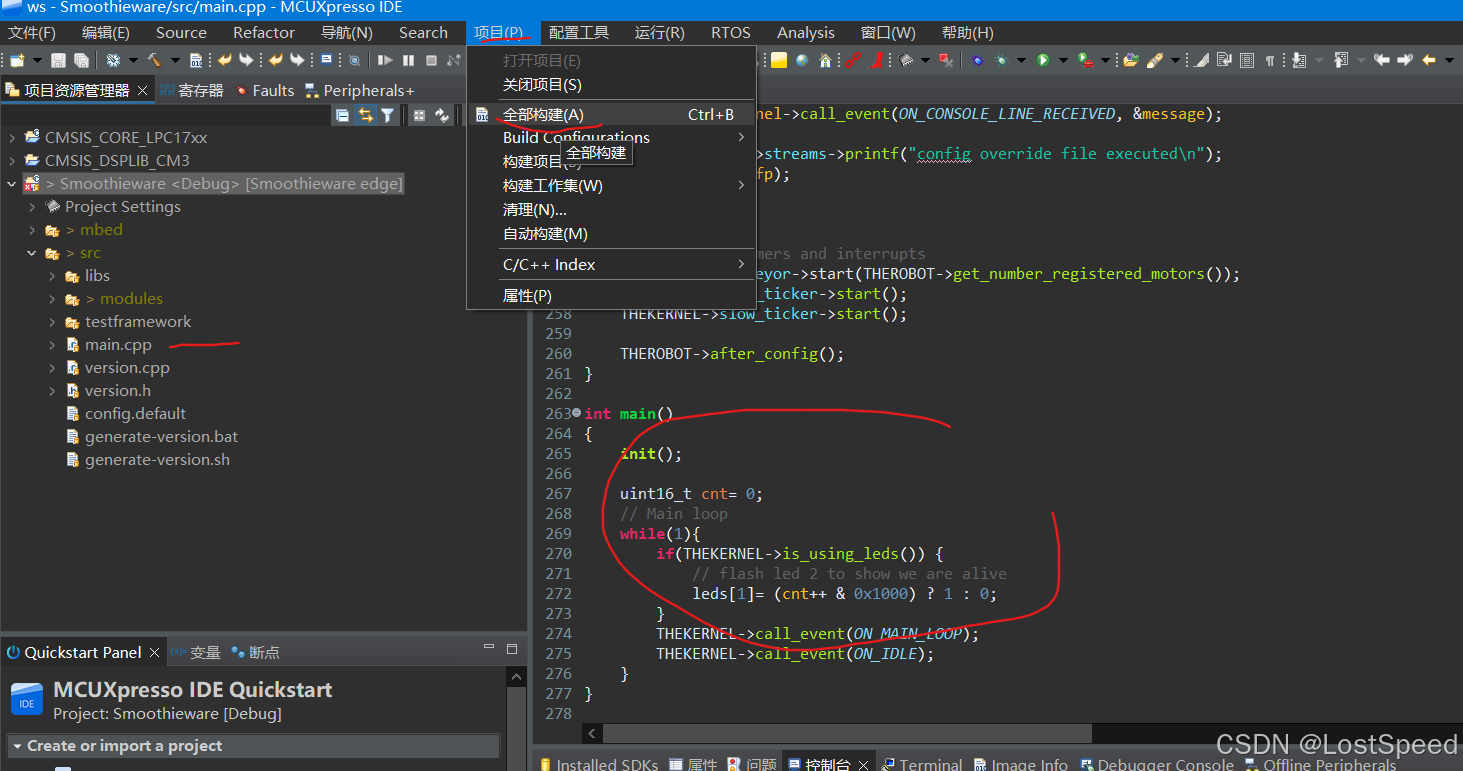Select generate-version.bat file
Viewport: 1463px width, 771px height.
click(x=161, y=437)
